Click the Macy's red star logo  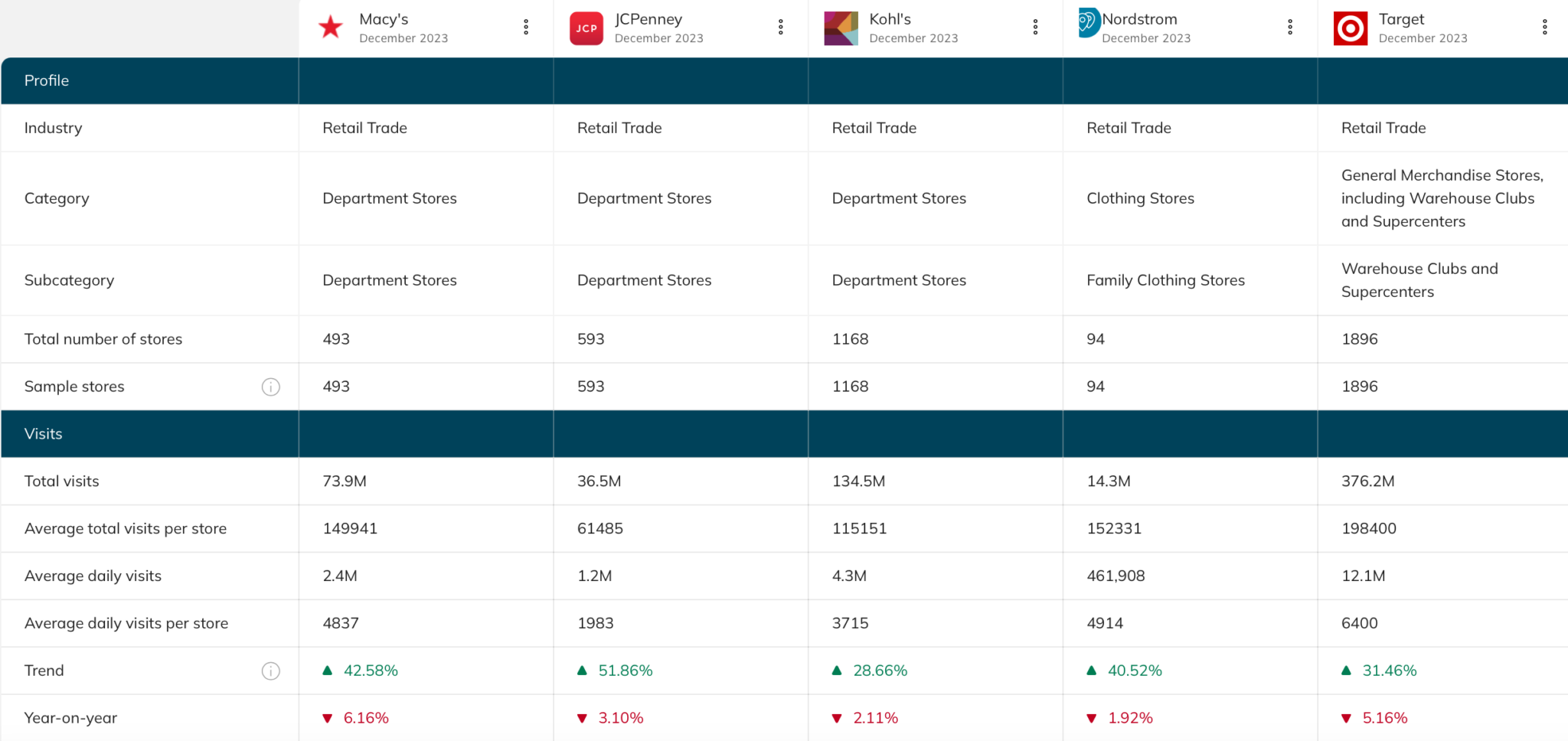[x=330, y=26]
